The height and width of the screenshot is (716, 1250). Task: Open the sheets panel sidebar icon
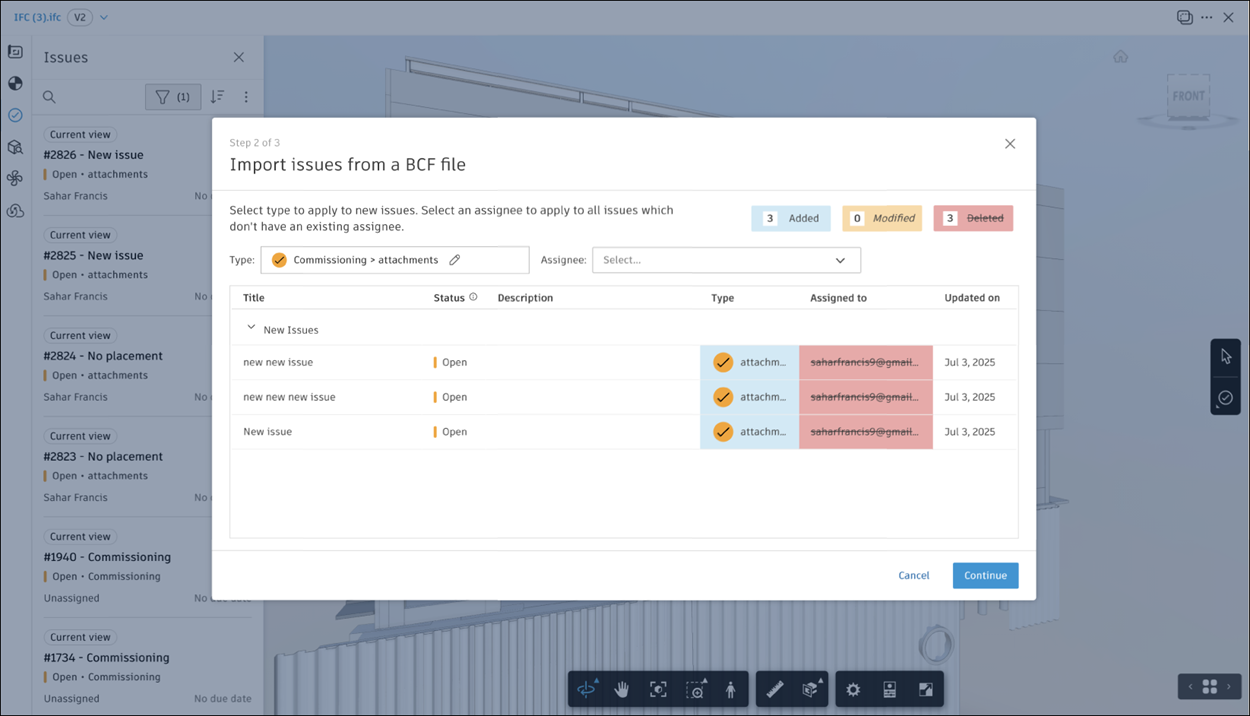pos(15,52)
